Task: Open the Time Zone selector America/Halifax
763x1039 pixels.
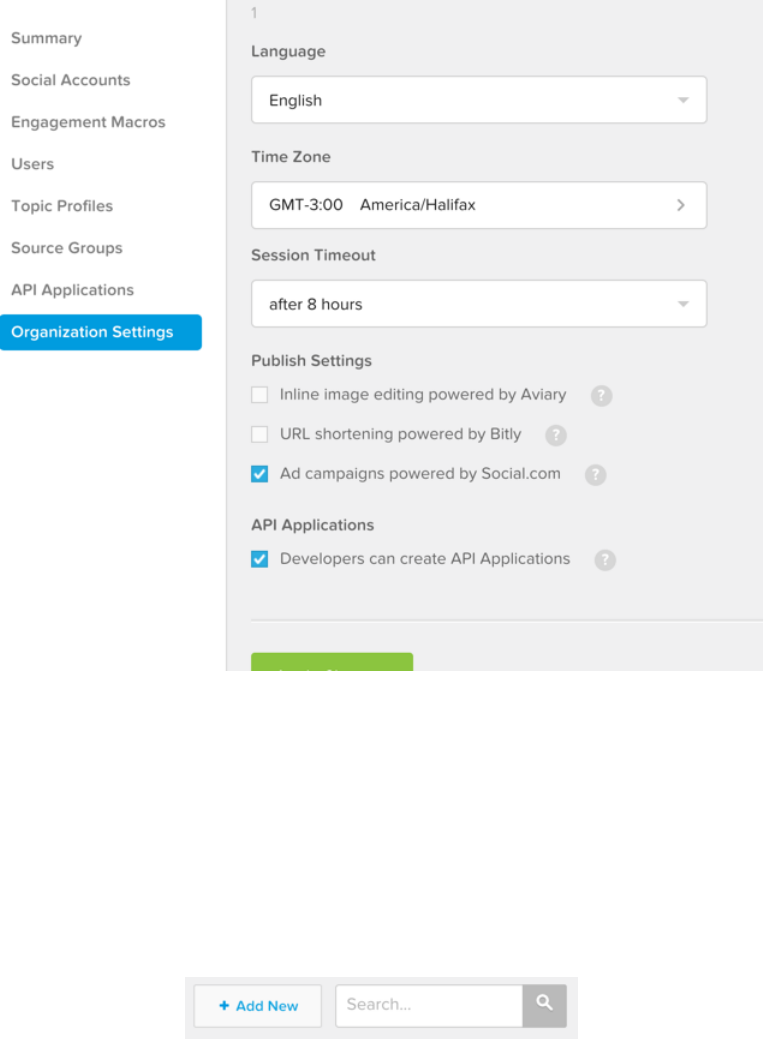Action: point(478,205)
